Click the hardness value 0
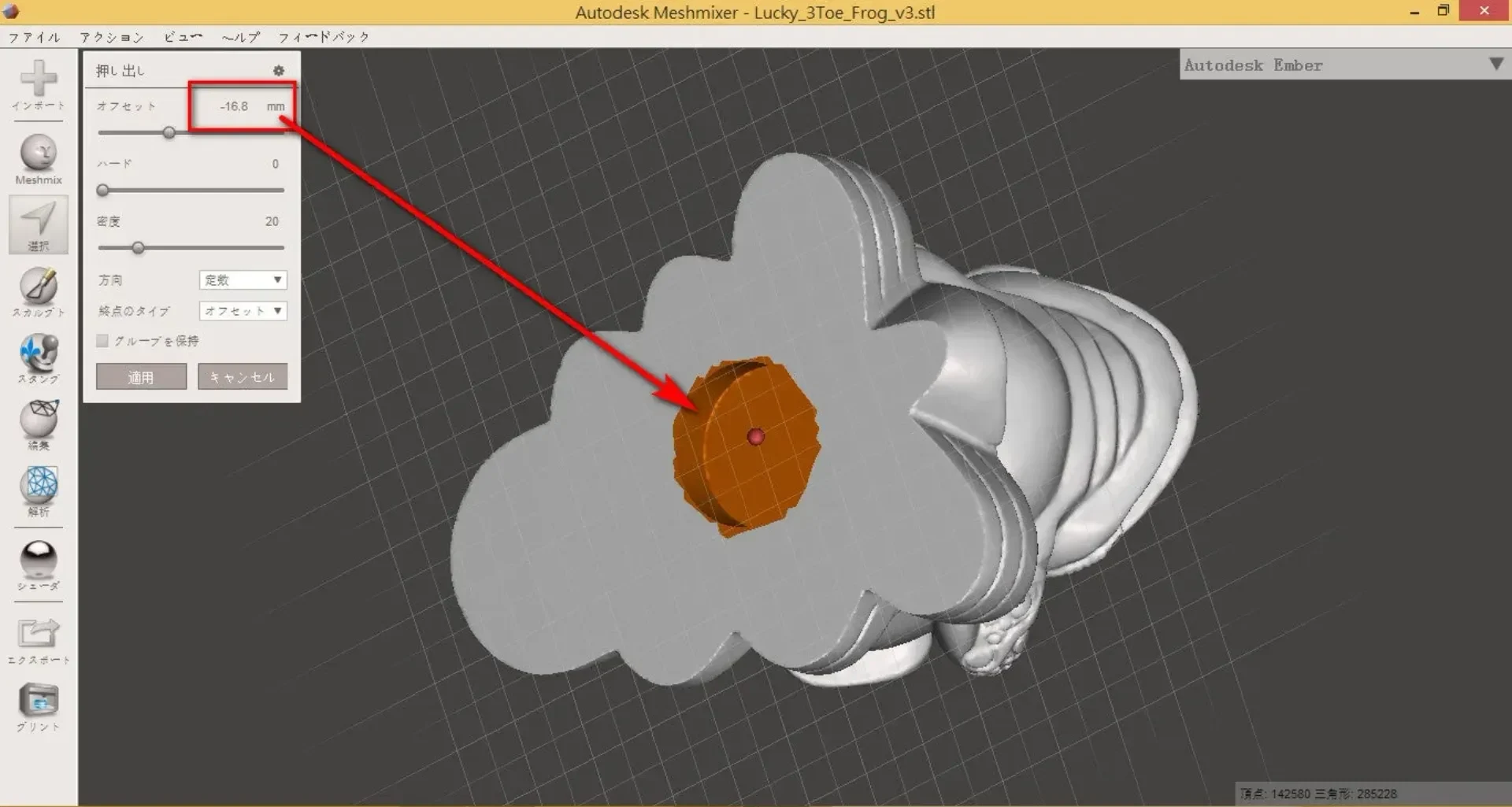Screen dimensions: 1512x807 point(275,164)
